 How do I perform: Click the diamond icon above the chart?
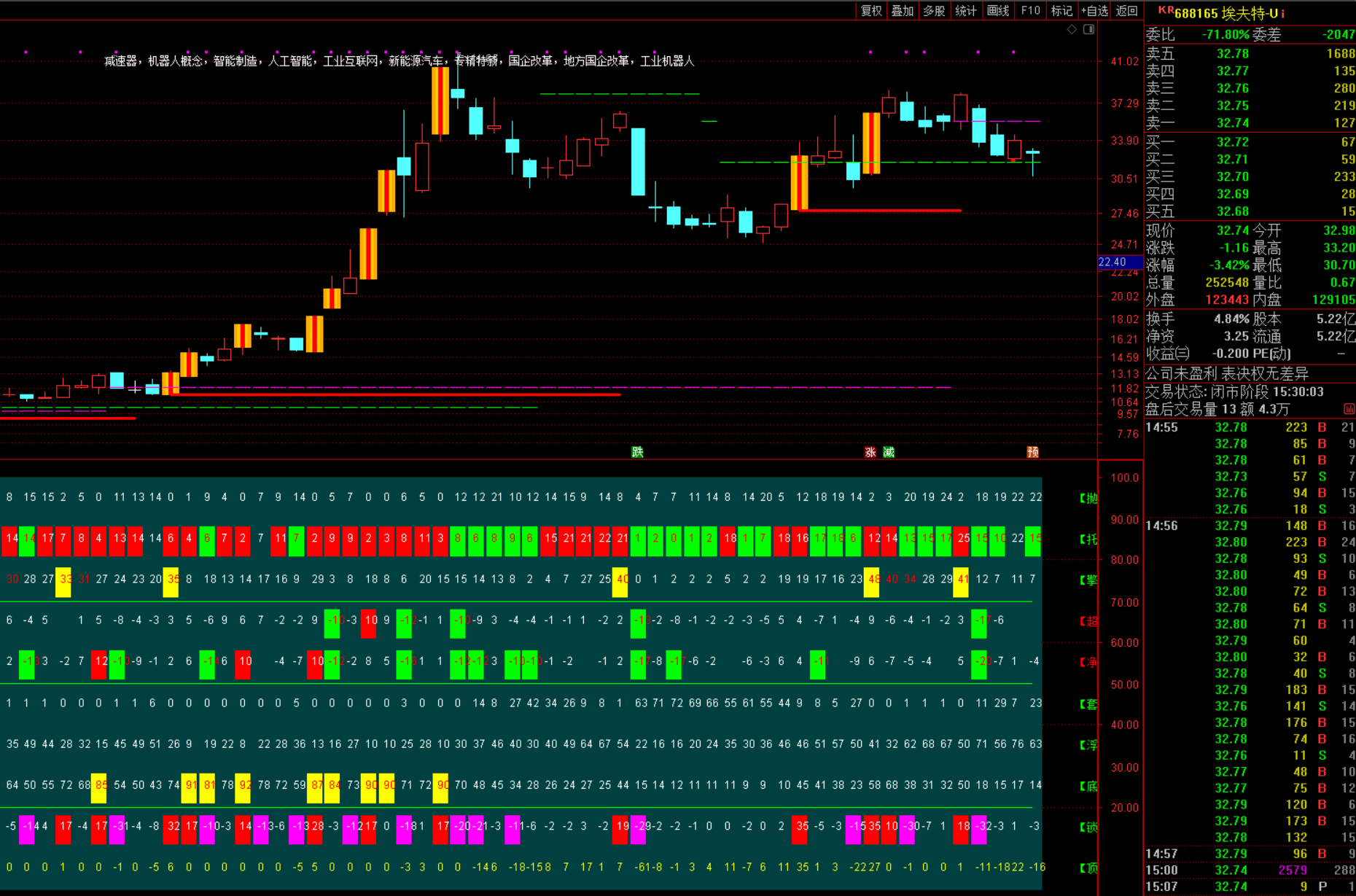click(1072, 29)
